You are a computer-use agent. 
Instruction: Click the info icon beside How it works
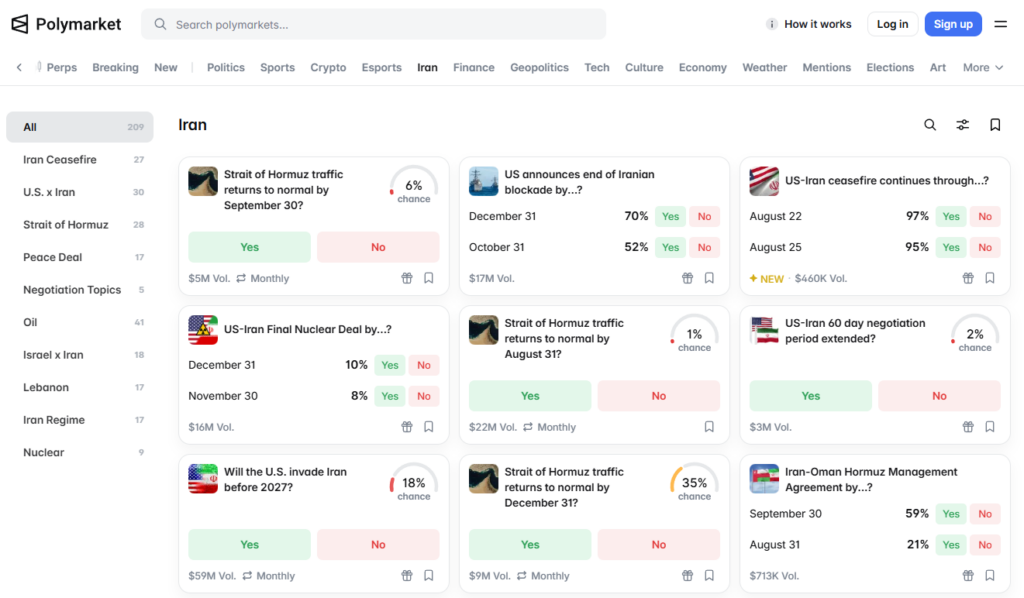771,24
